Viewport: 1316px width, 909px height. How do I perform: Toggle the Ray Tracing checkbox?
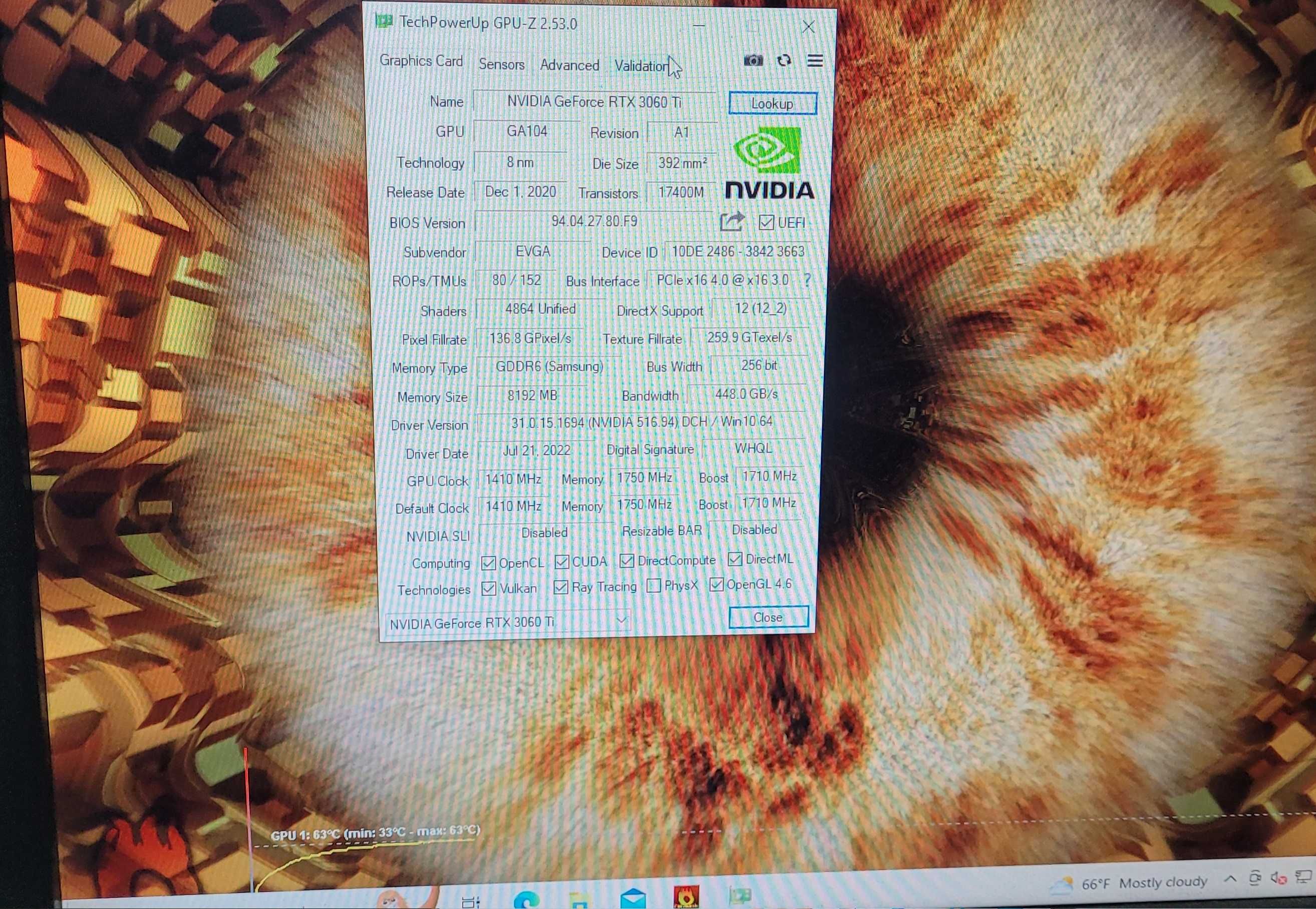[x=560, y=587]
